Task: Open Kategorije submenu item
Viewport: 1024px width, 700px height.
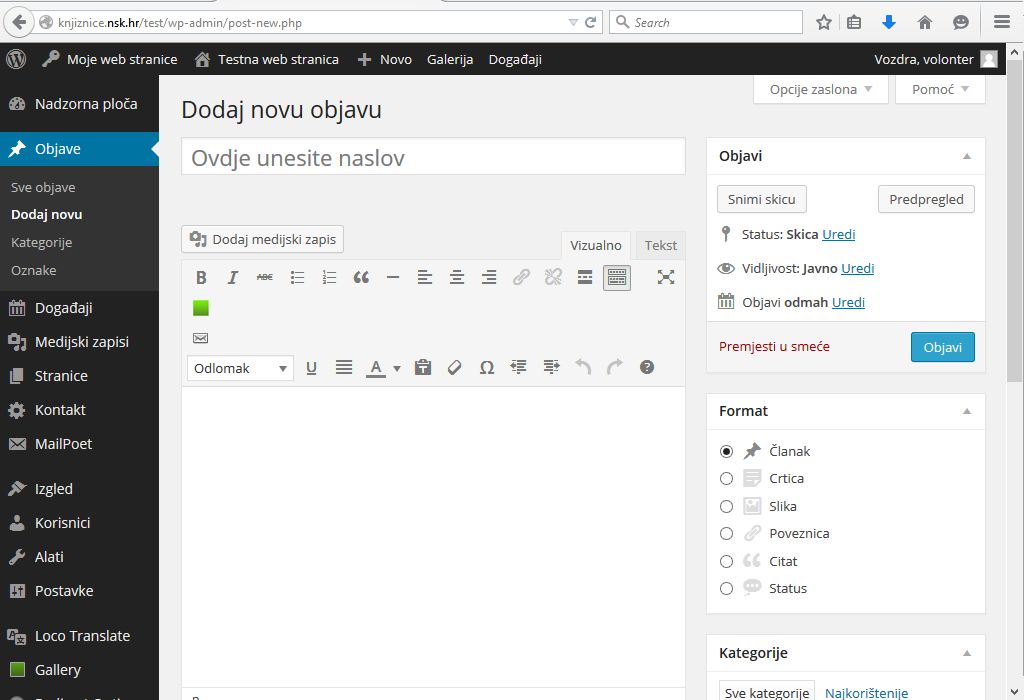Action: point(42,242)
